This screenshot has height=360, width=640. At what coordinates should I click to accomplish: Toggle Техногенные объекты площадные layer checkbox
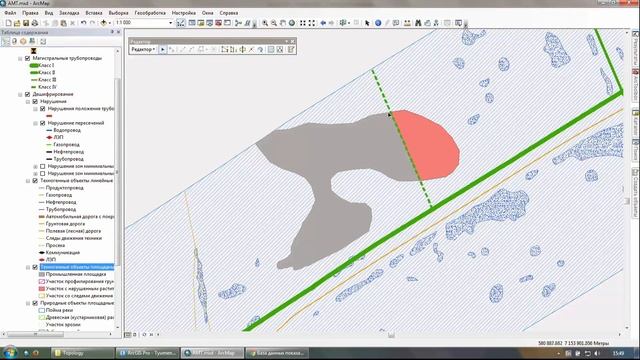pyautogui.click(x=35, y=267)
